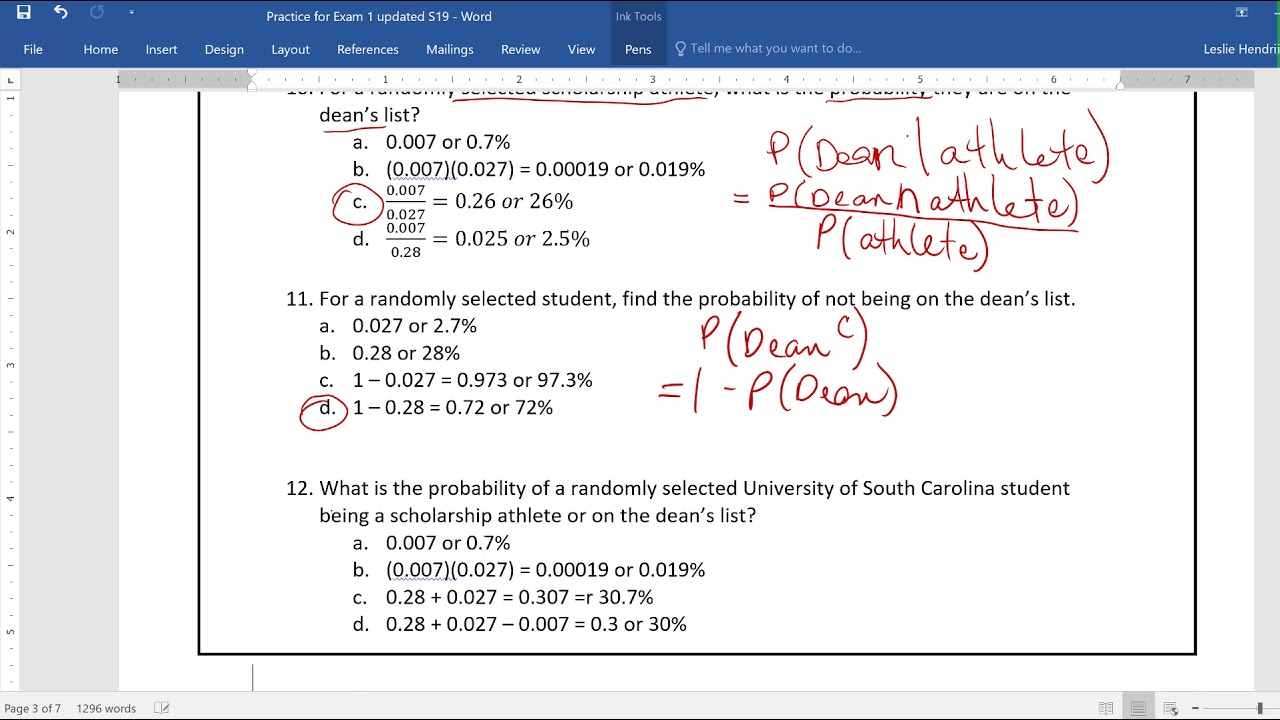The image size is (1280, 720).
Task: Click the Redo icon in the title bar
Action: point(97,13)
